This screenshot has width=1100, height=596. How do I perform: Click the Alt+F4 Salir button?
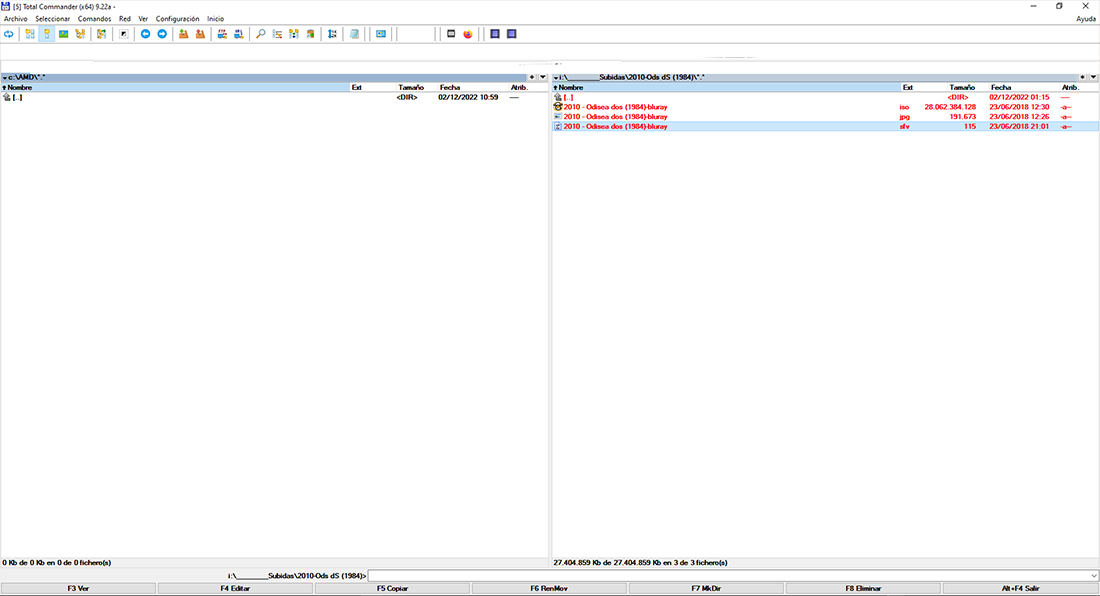click(1021, 588)
